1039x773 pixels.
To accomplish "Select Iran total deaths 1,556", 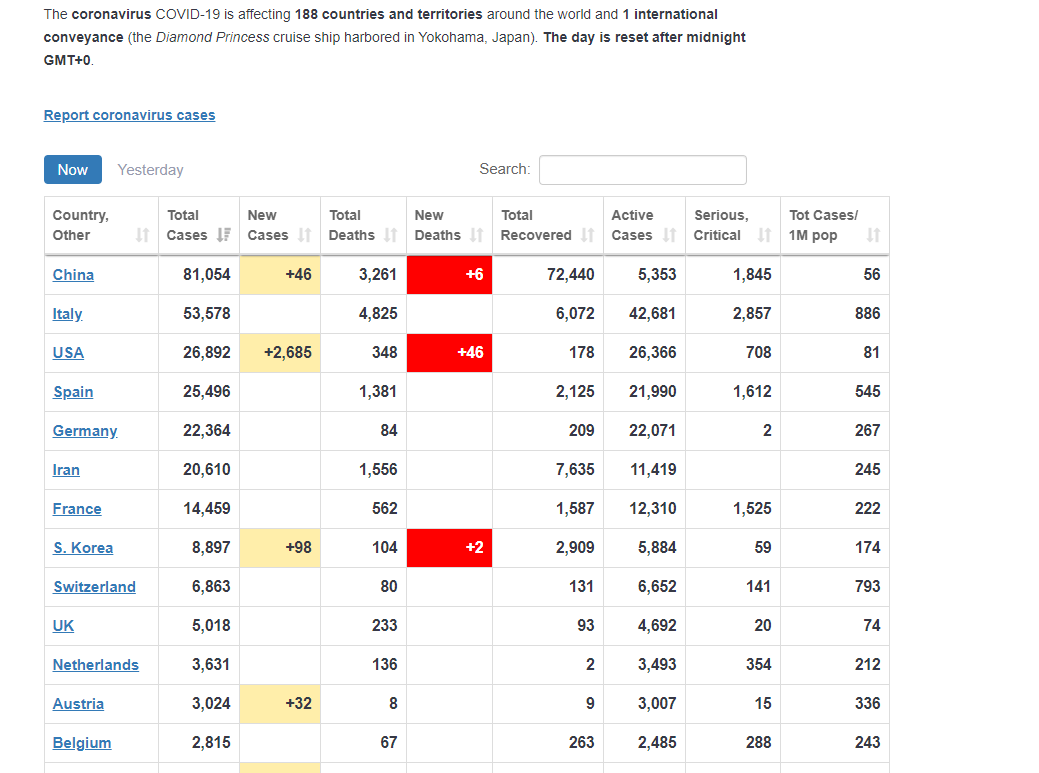I will pyautogui.click(x=378, y=470).
